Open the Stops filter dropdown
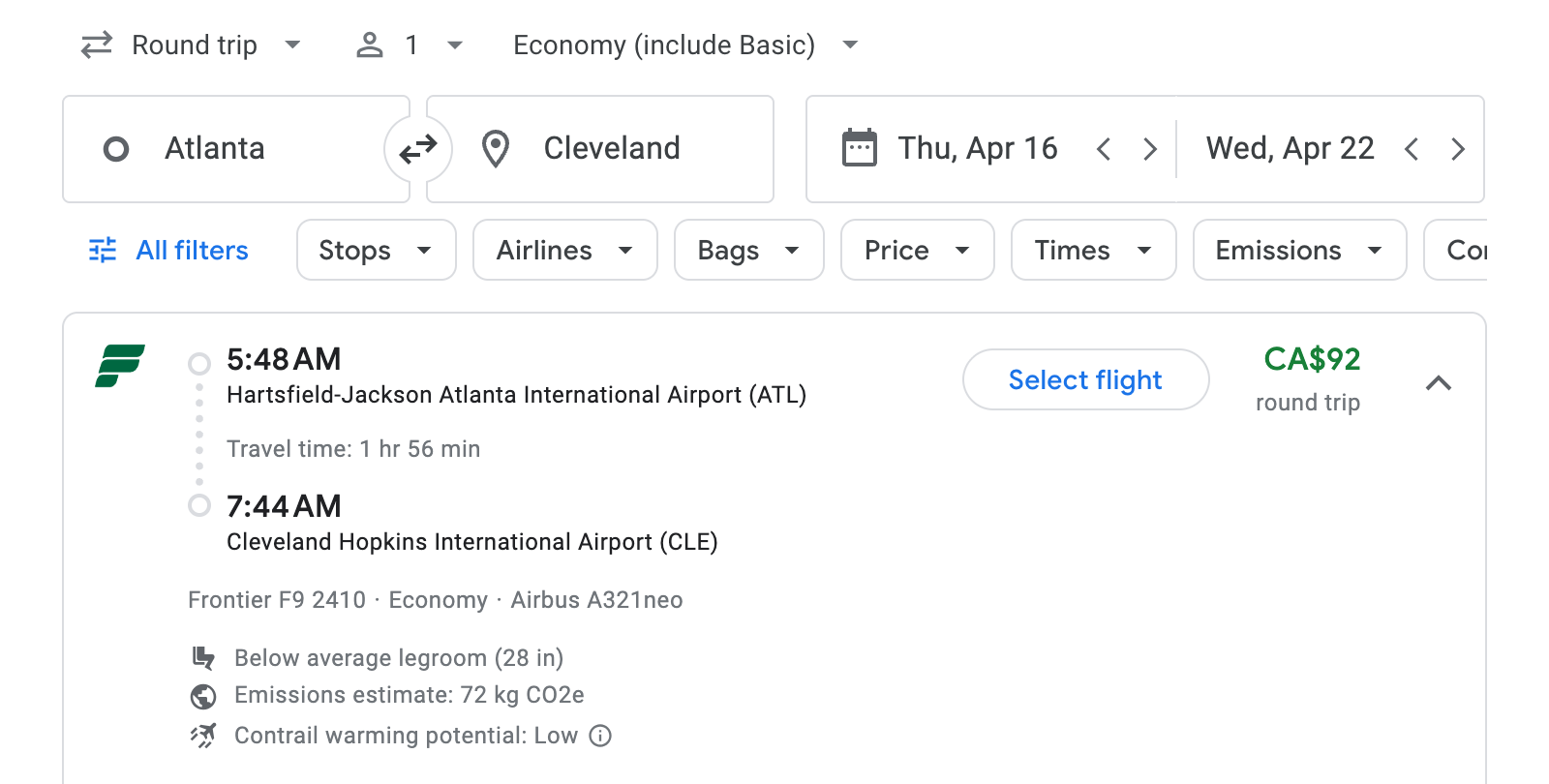Image resolution: width=1549 pixels, height=784 pixels. (x=376, y=250)
